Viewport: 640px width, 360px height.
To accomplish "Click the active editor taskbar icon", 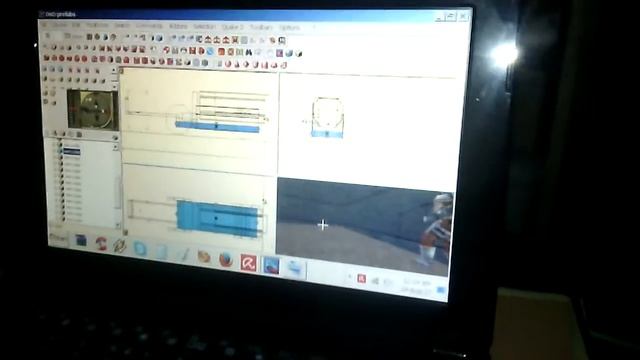I will (271, 265).
